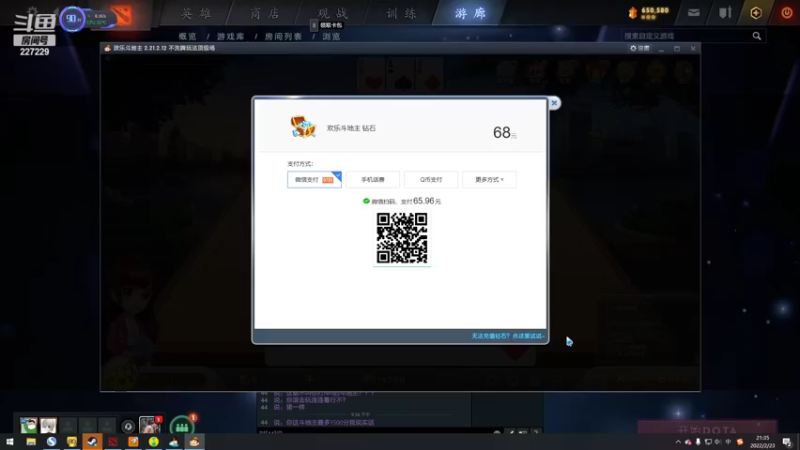Maximize the 欢乐斗地主 window
800x450 pixels.
pos(677,48)
